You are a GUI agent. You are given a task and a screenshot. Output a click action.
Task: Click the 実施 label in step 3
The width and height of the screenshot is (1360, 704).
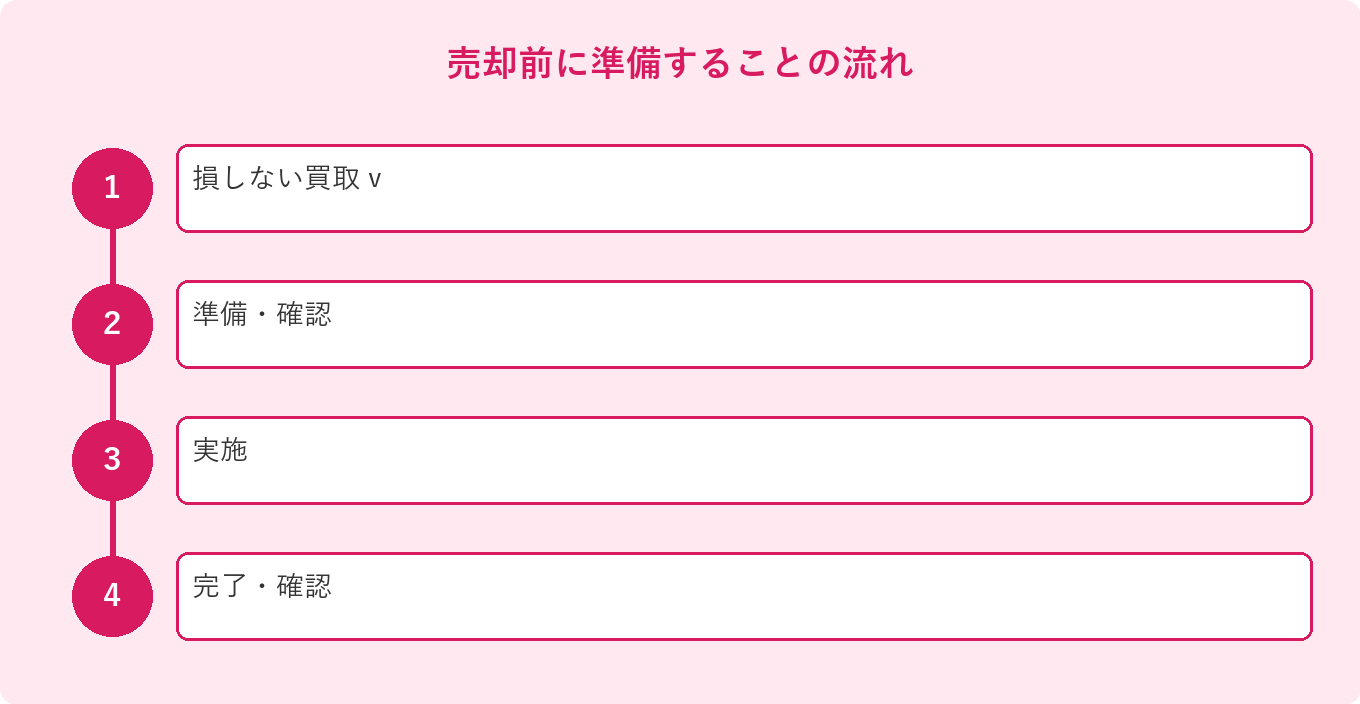click(220, 450)
